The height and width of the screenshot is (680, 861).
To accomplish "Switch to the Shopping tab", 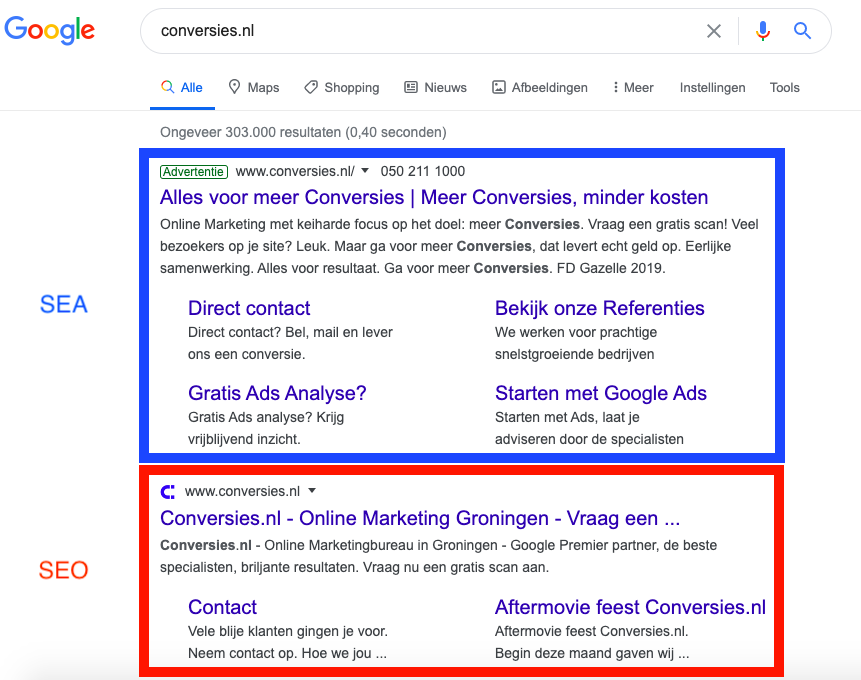I will [x=342, y=87].
